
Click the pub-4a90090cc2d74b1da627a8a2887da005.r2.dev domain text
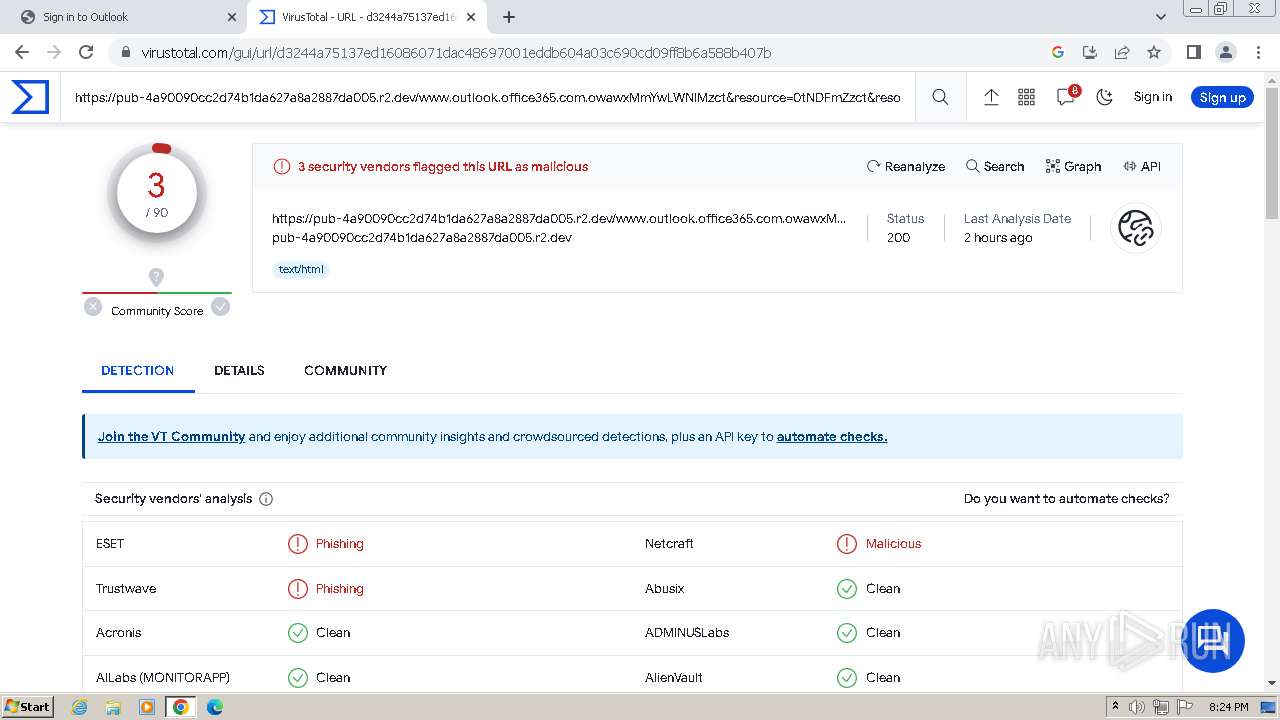click(x=422, y=238)
